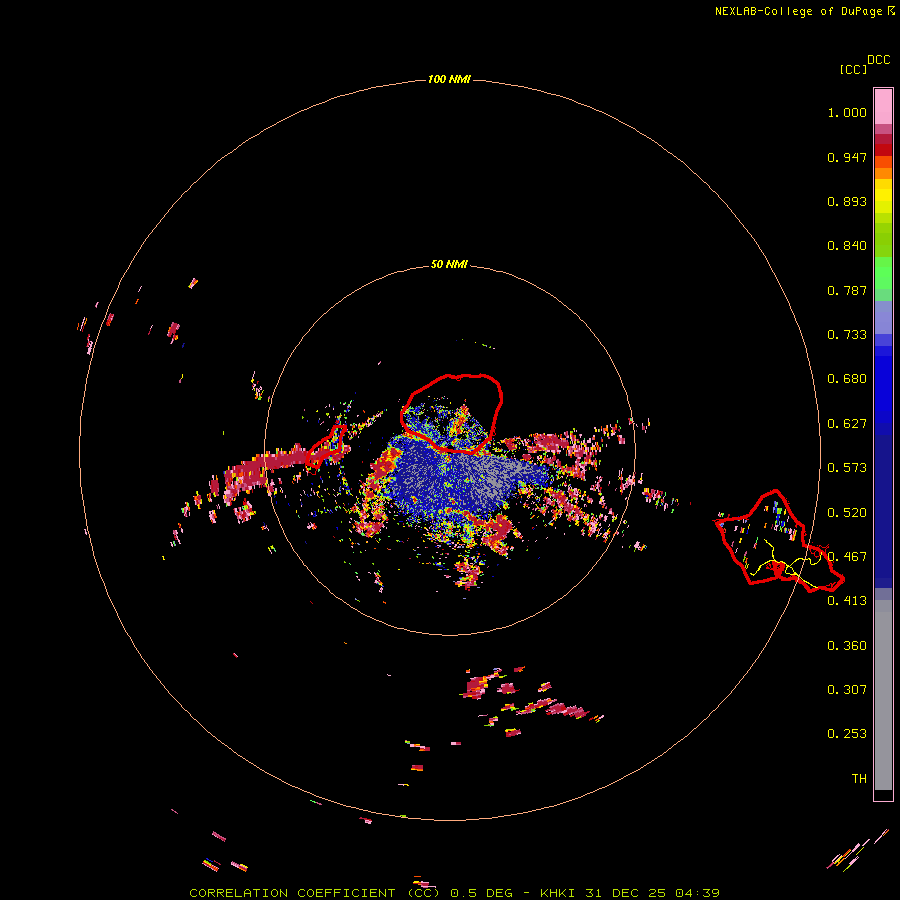Select the 0.680 scale value
Screen dimensions: 900x900
tap(847, 379)
